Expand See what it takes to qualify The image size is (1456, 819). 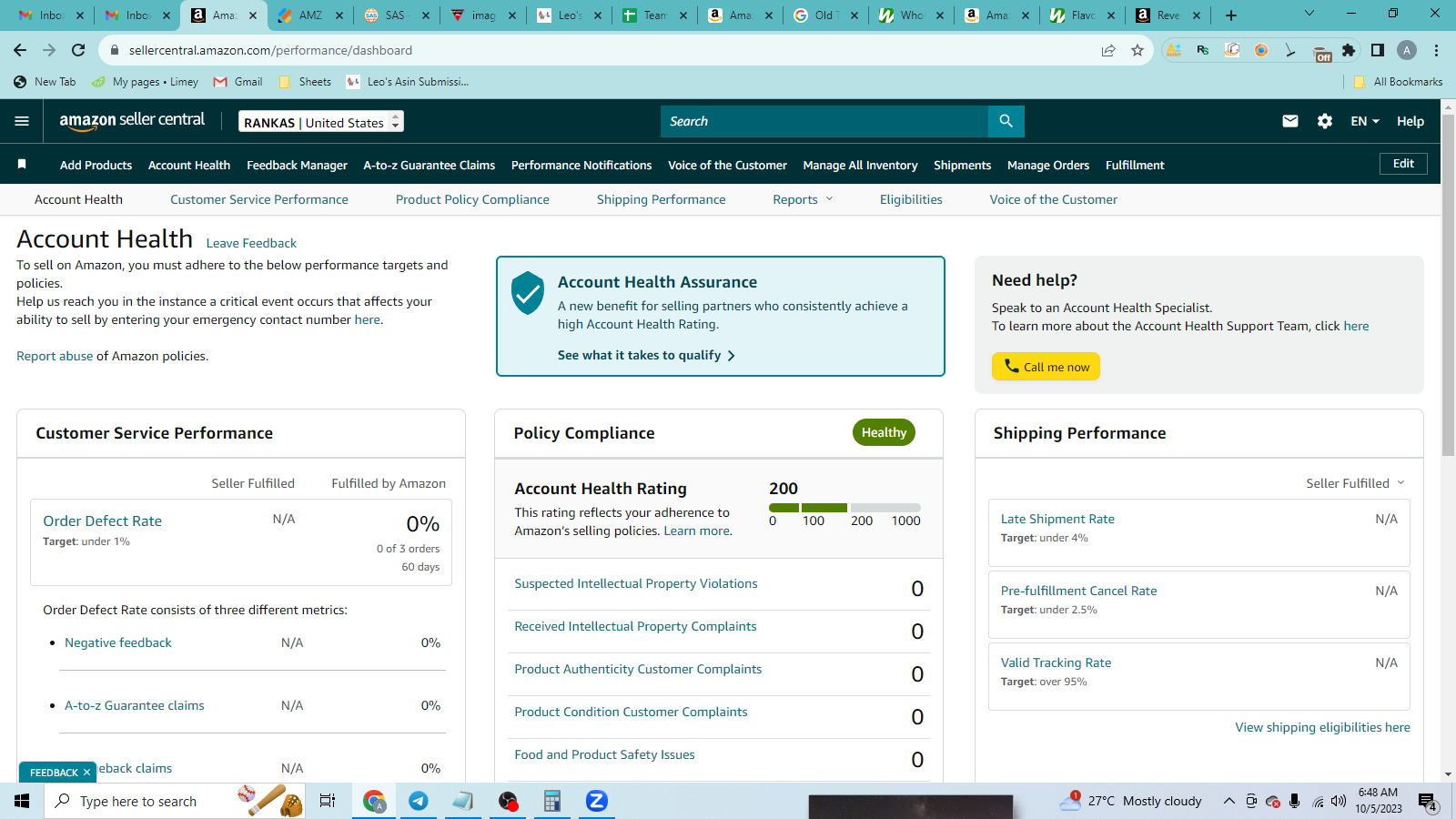coord(646,355)
